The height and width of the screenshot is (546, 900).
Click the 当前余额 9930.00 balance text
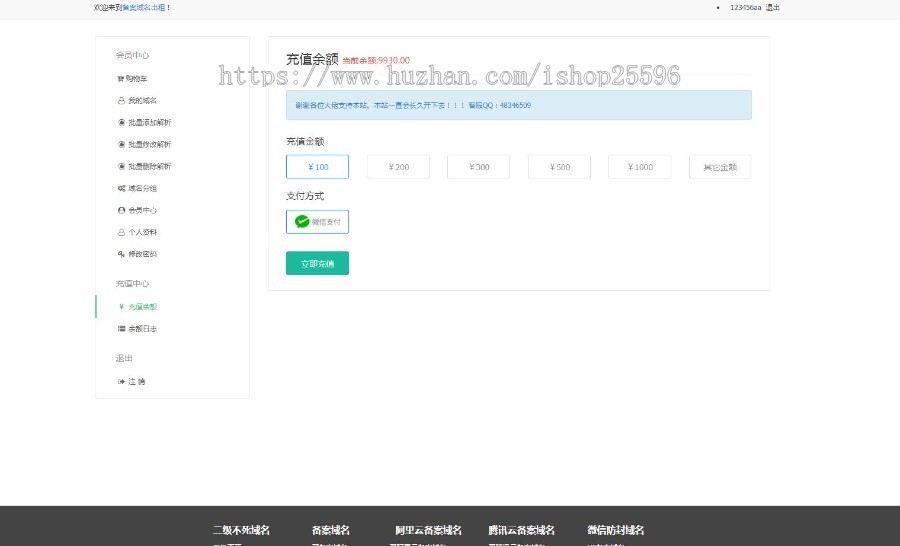[376, 60]
